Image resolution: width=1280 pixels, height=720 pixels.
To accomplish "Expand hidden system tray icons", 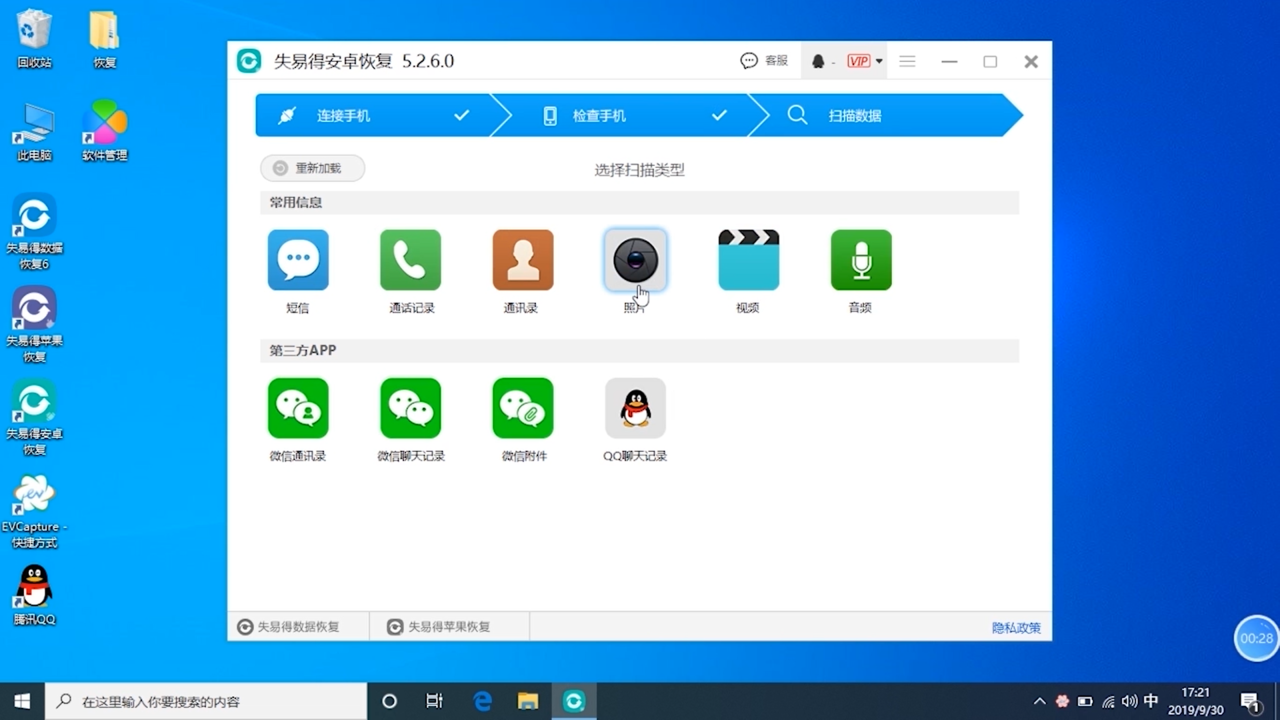I will tap(1040, 702).
